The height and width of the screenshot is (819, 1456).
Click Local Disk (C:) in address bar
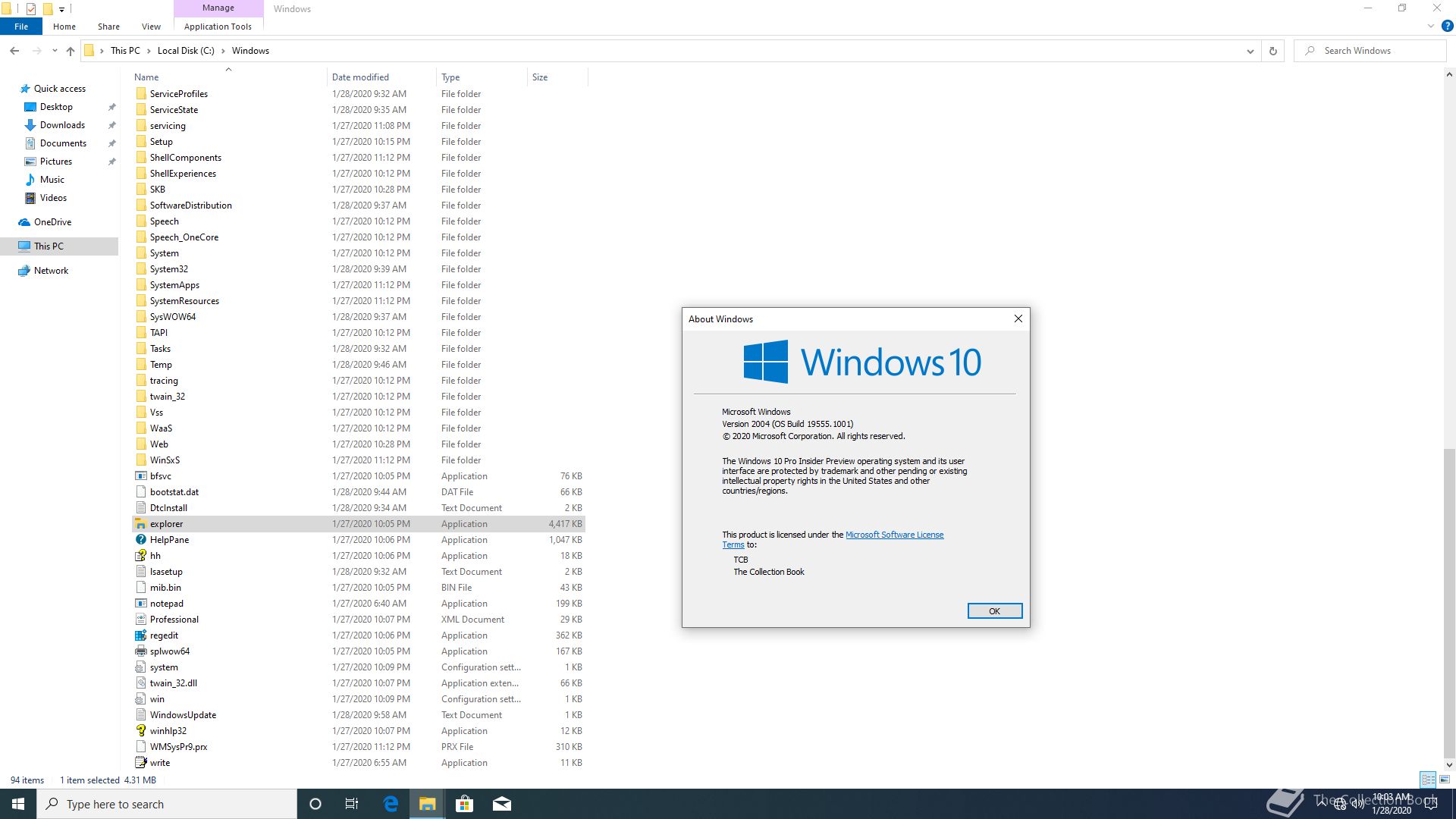coord(186,51)
